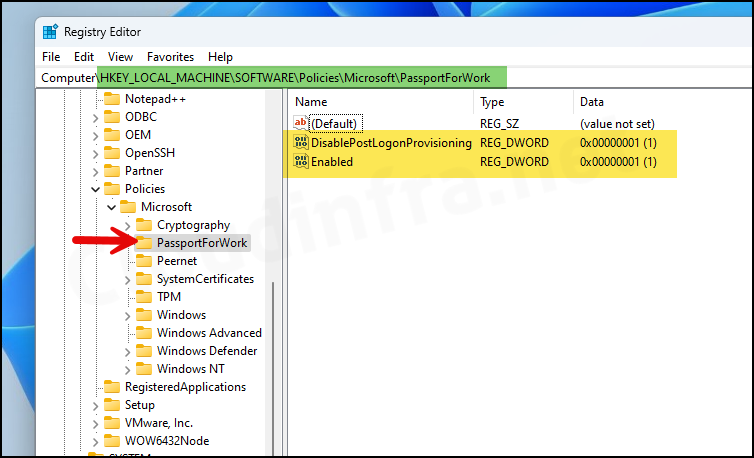Expand the Setup key
Image resolution: width=754 pixels, height=458 pixels.
95,406
